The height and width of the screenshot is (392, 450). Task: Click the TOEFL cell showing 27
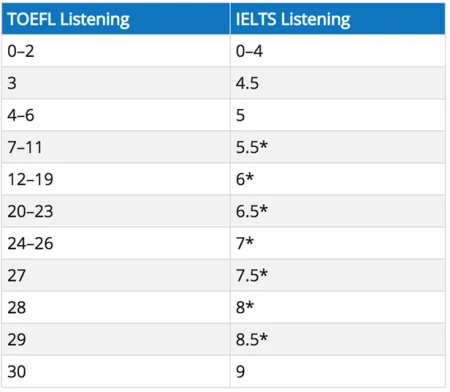[116, 275]
